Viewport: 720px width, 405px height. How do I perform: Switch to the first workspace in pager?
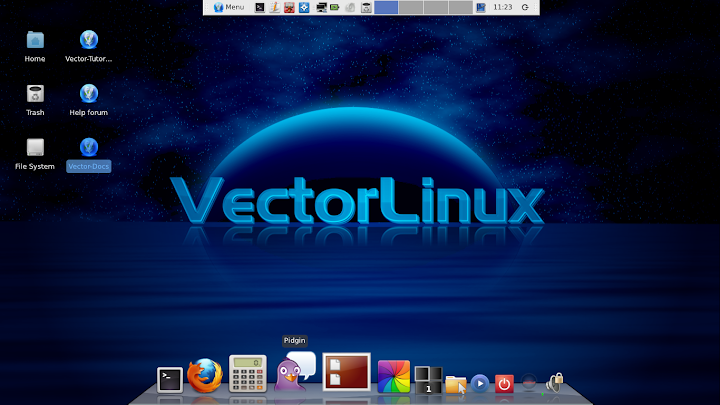(x=386, y=7)
